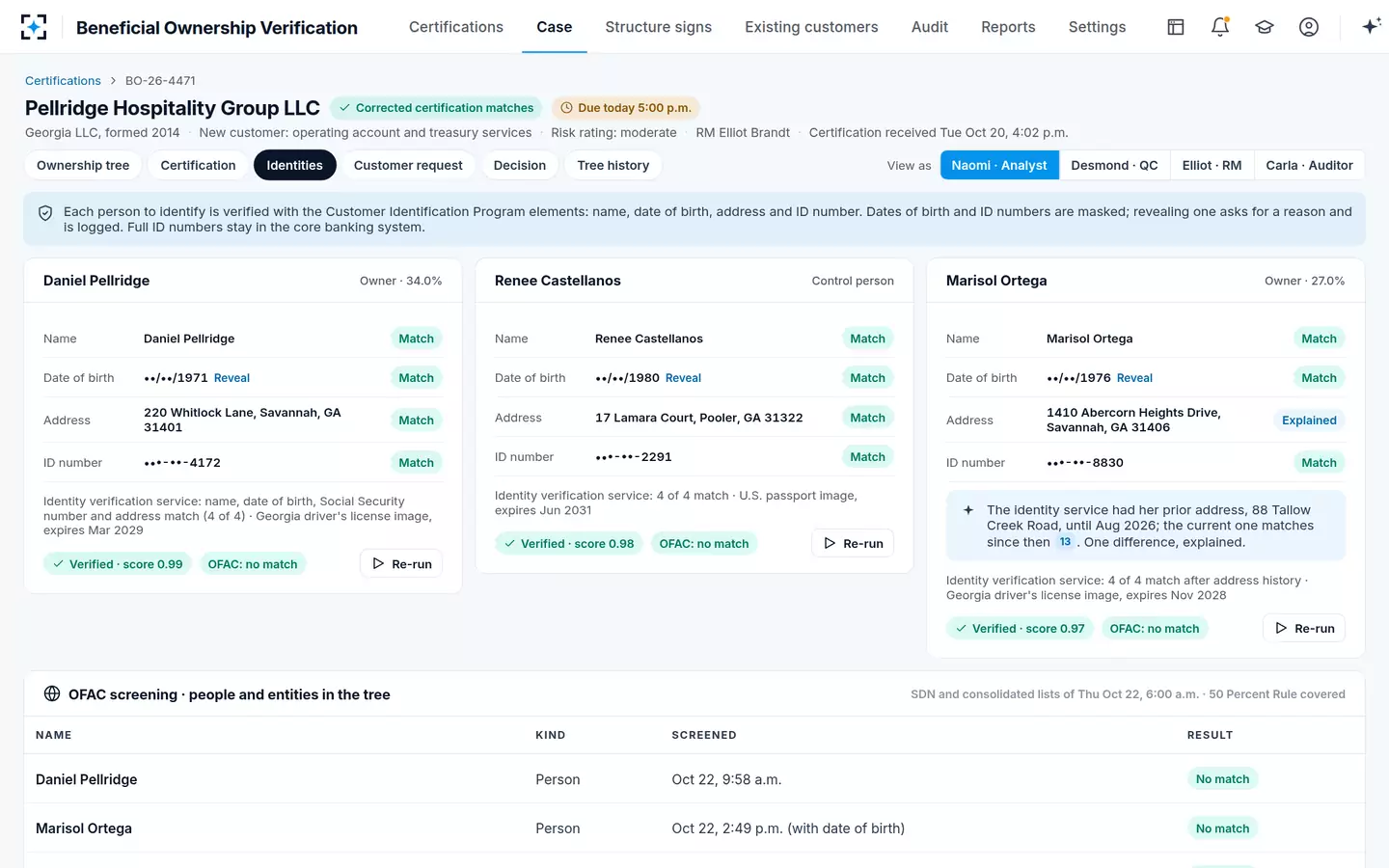Re-run verification for Renee Castellanos
This screenshot has height=868, width=1389.
pos(853,543)
